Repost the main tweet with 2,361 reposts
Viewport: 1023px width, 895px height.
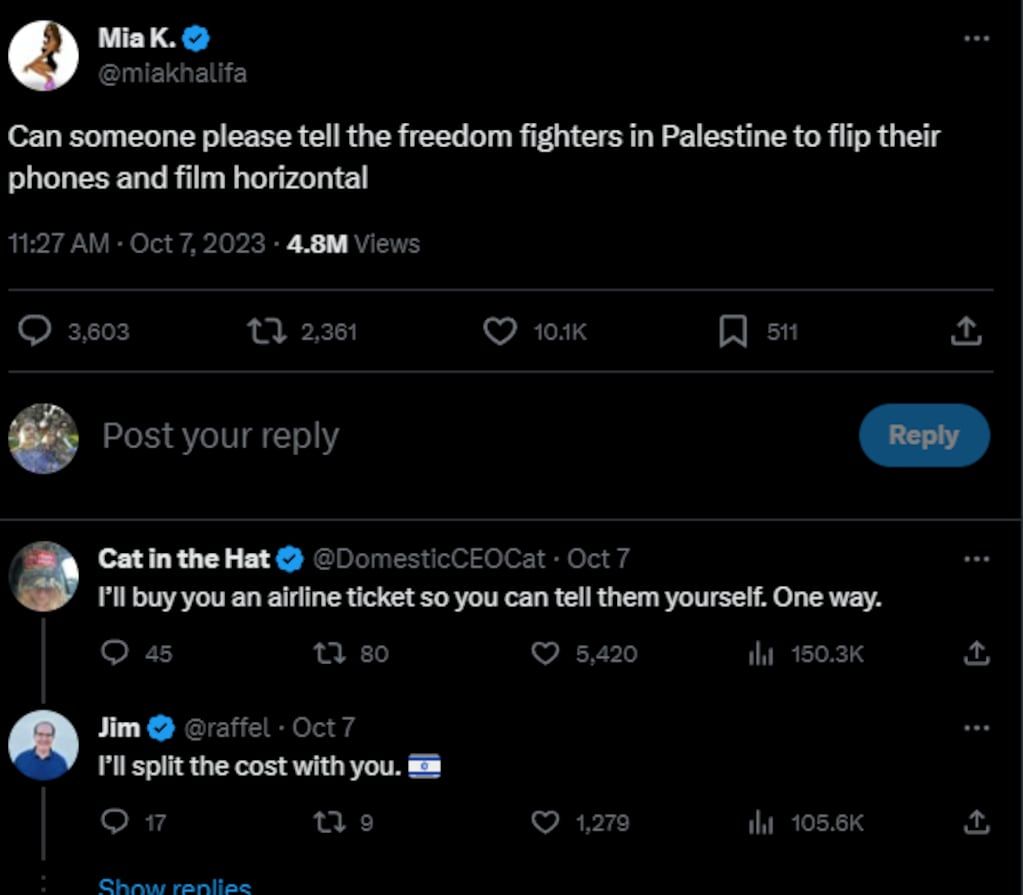268,331
